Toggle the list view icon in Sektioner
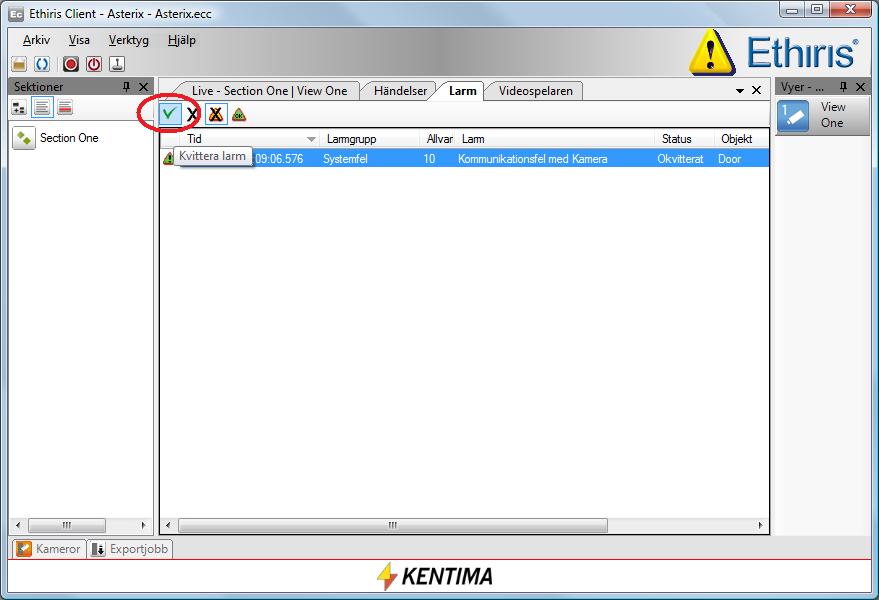The image size is (879, 600). tap(42, 107)
